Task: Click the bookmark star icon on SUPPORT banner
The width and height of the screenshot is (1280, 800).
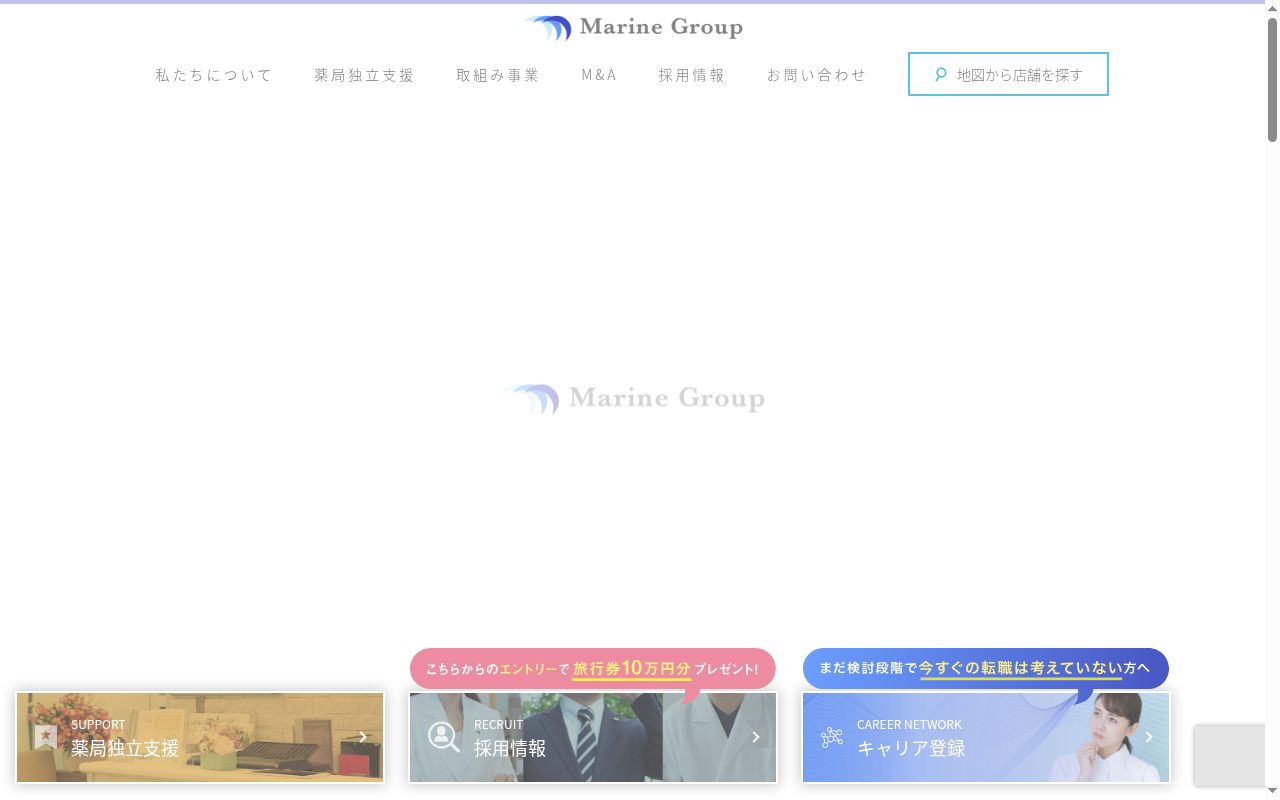Action: (x=45, y=737)
